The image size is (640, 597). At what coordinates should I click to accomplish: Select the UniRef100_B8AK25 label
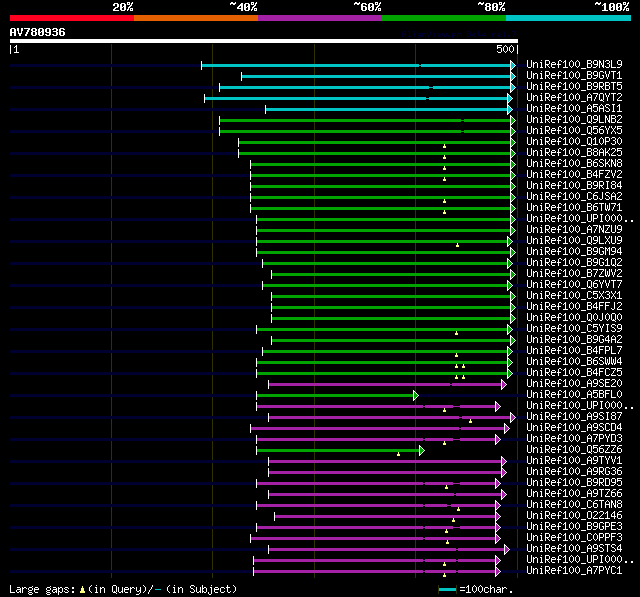(x=574, y=153)
